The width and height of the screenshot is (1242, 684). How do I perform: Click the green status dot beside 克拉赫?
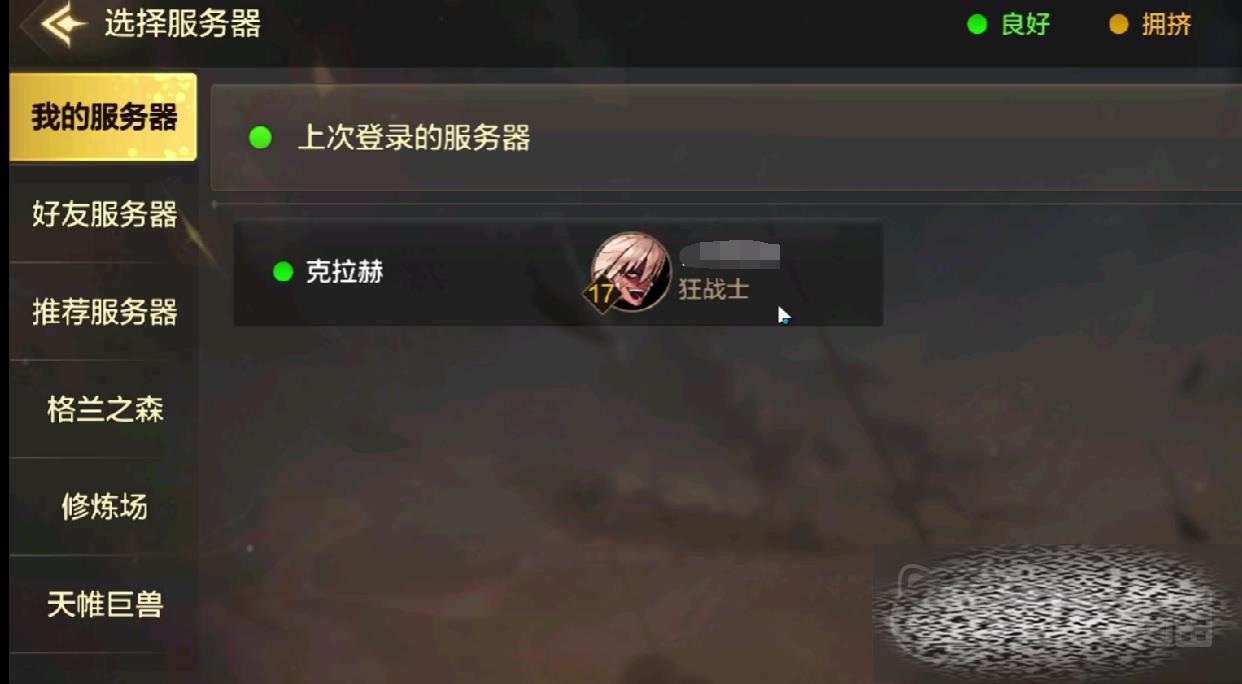pyautogui.click(x=283, y=272)
